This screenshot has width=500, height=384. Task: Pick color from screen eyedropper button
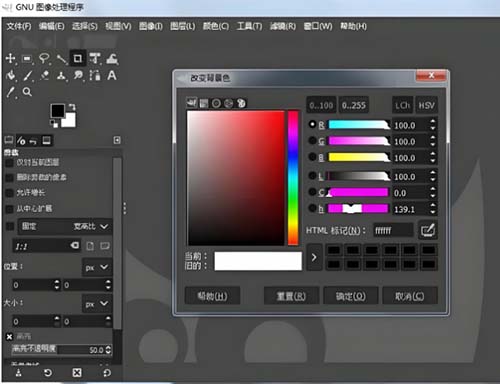coord(428,230)
